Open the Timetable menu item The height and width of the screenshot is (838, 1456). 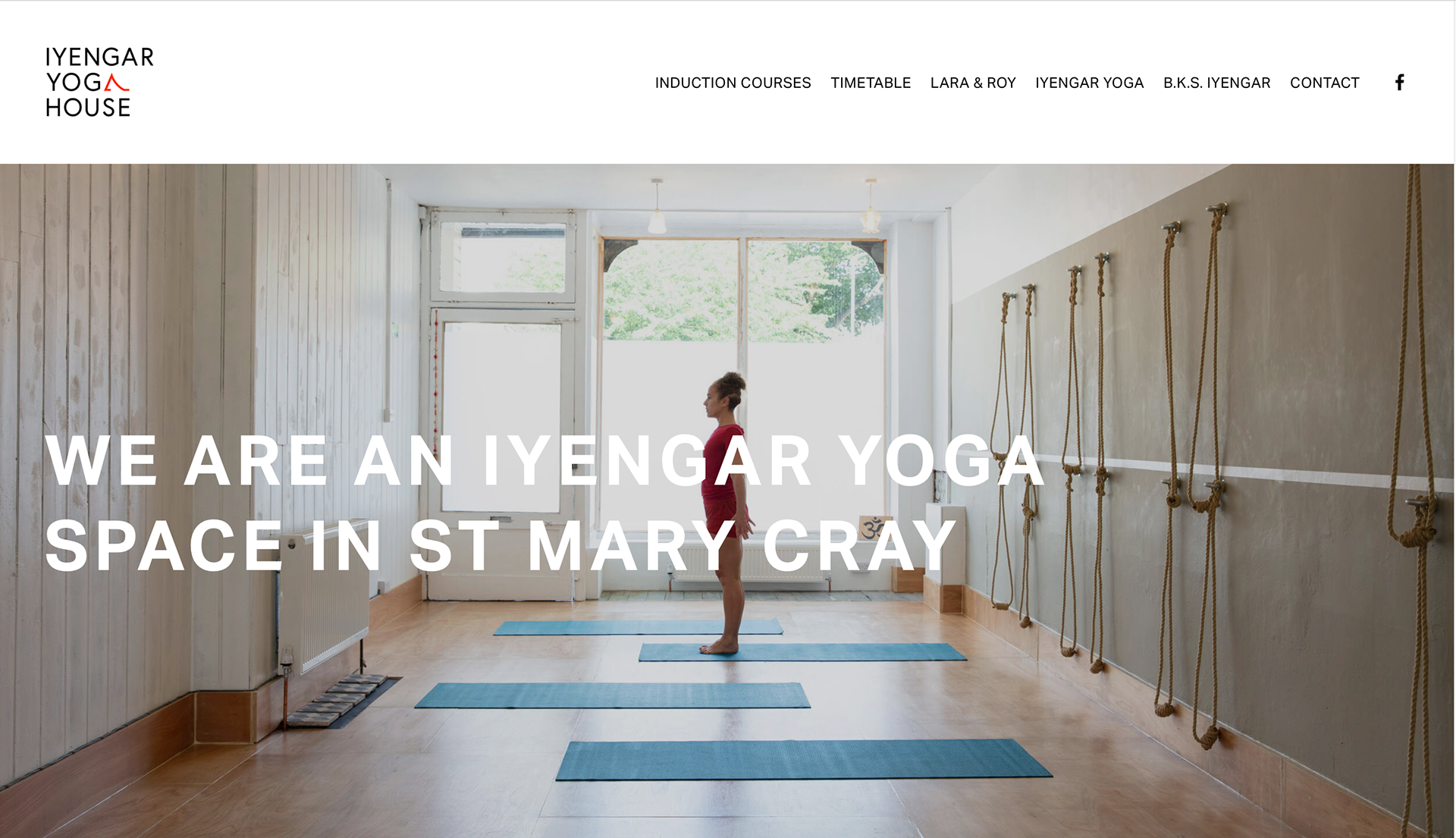point(871,83)
